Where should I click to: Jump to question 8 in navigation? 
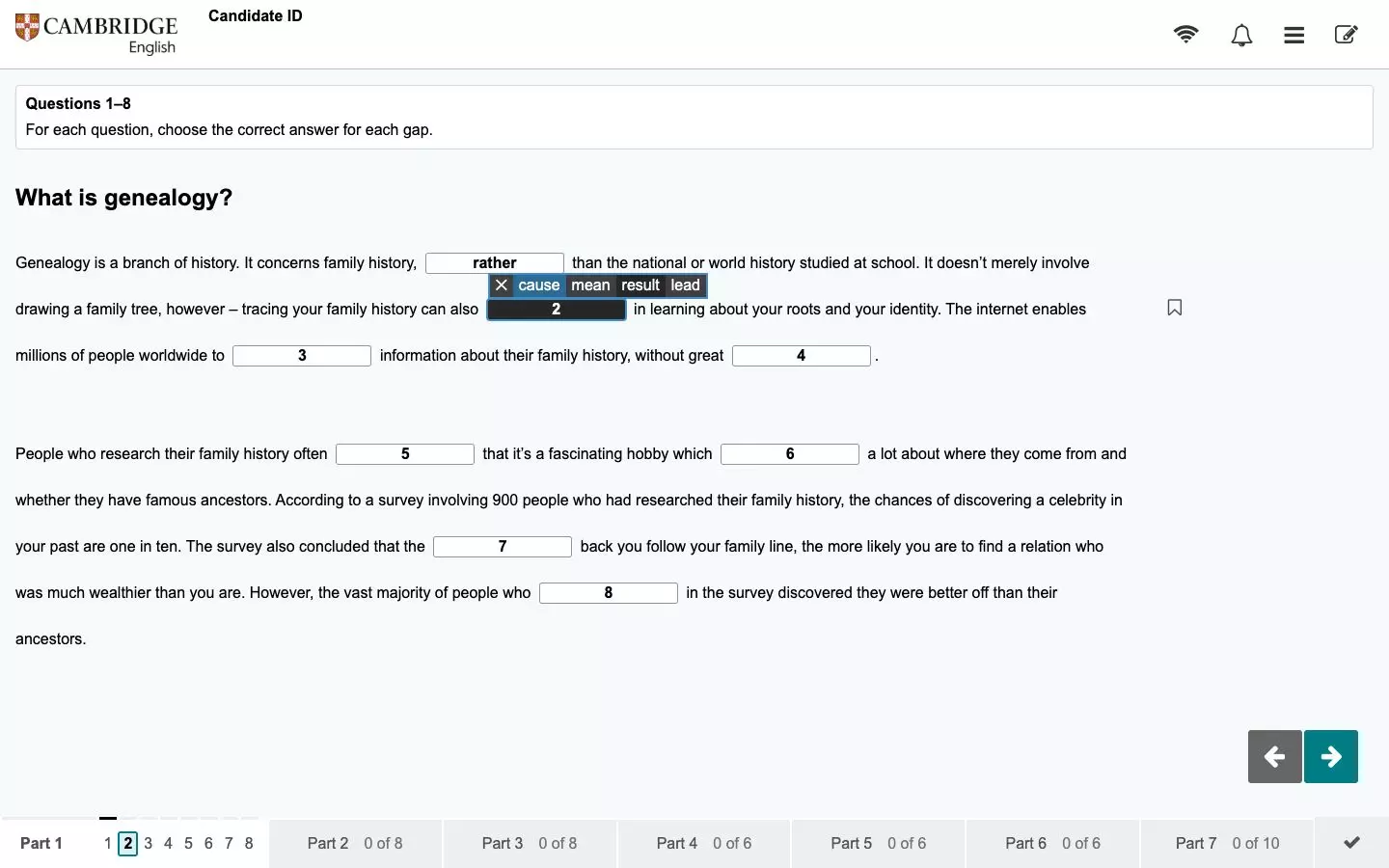(249, 843)
